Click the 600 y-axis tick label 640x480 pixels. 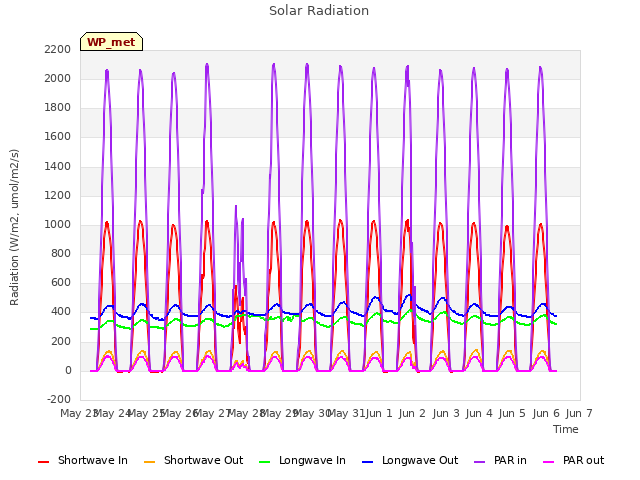(x=61, y=282)
